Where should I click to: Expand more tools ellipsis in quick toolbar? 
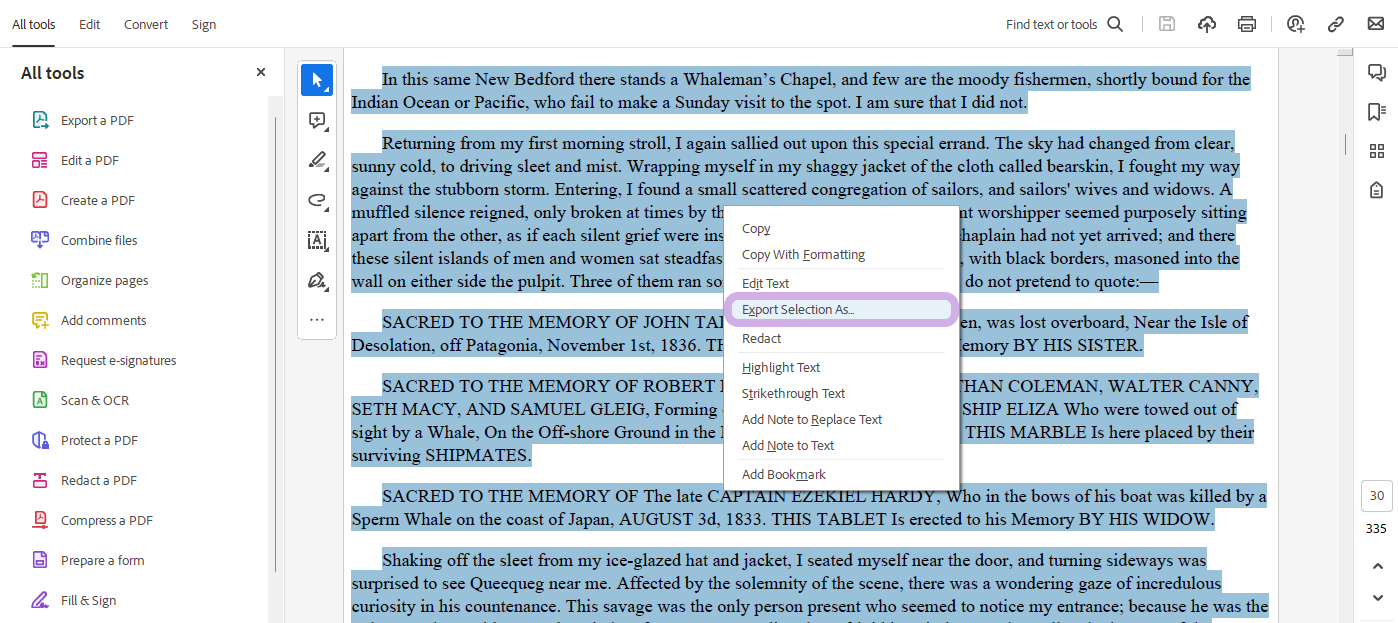tap(317, 320)
